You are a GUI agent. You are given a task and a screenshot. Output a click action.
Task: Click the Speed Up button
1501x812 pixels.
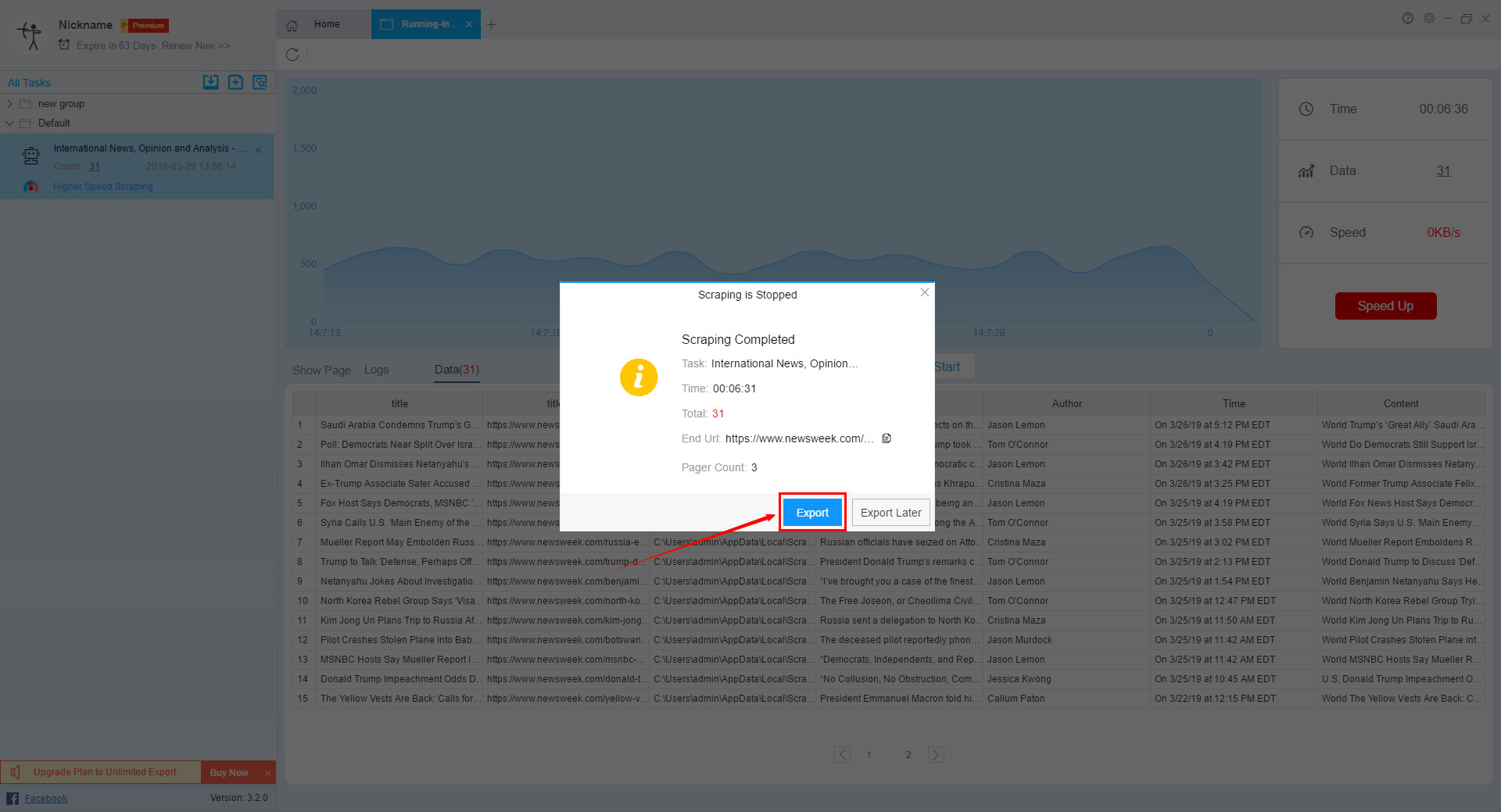pyautogui.click(x=1385, y=306)
